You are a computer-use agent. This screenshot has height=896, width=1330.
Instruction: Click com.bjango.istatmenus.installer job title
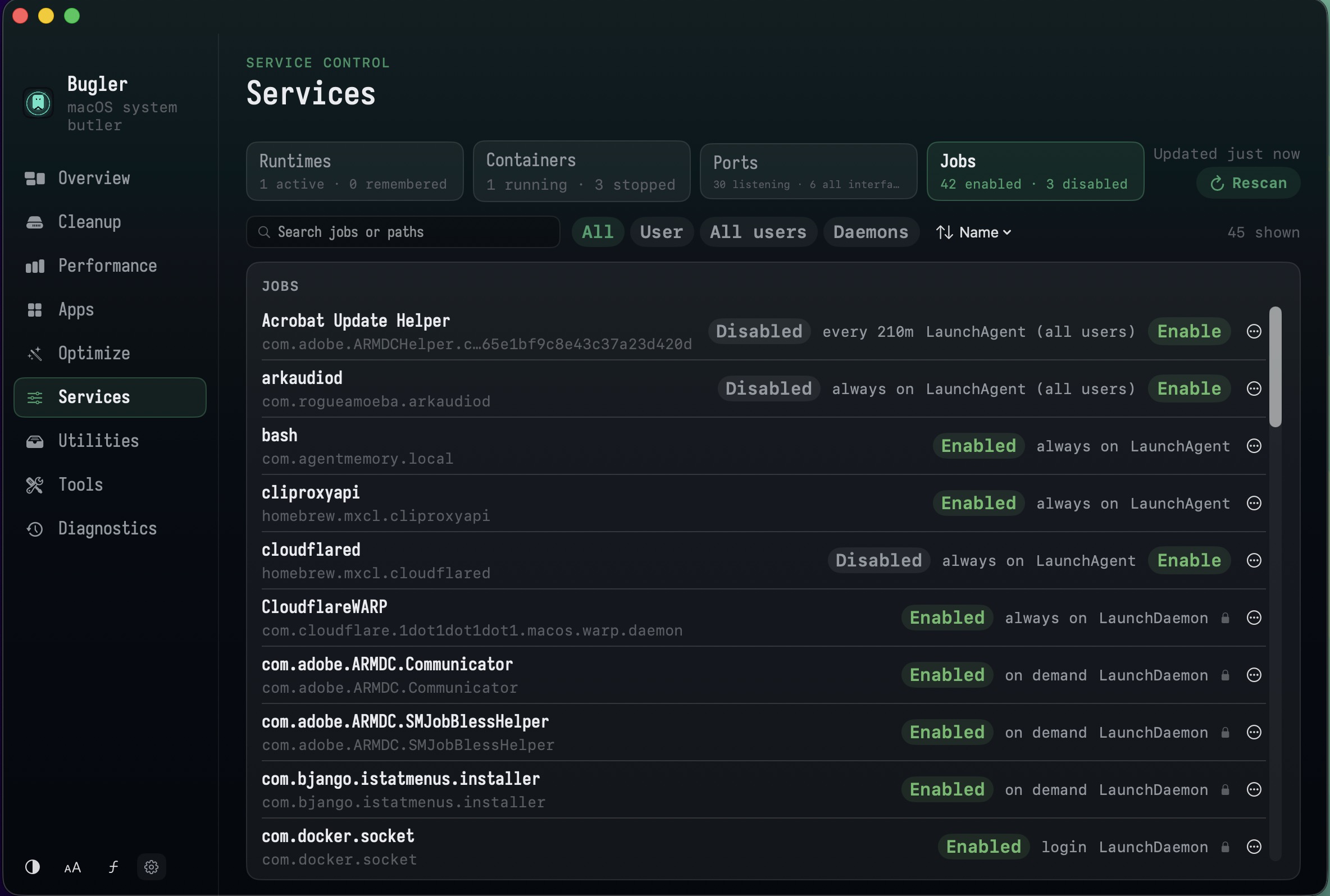[x=400, y=779]
